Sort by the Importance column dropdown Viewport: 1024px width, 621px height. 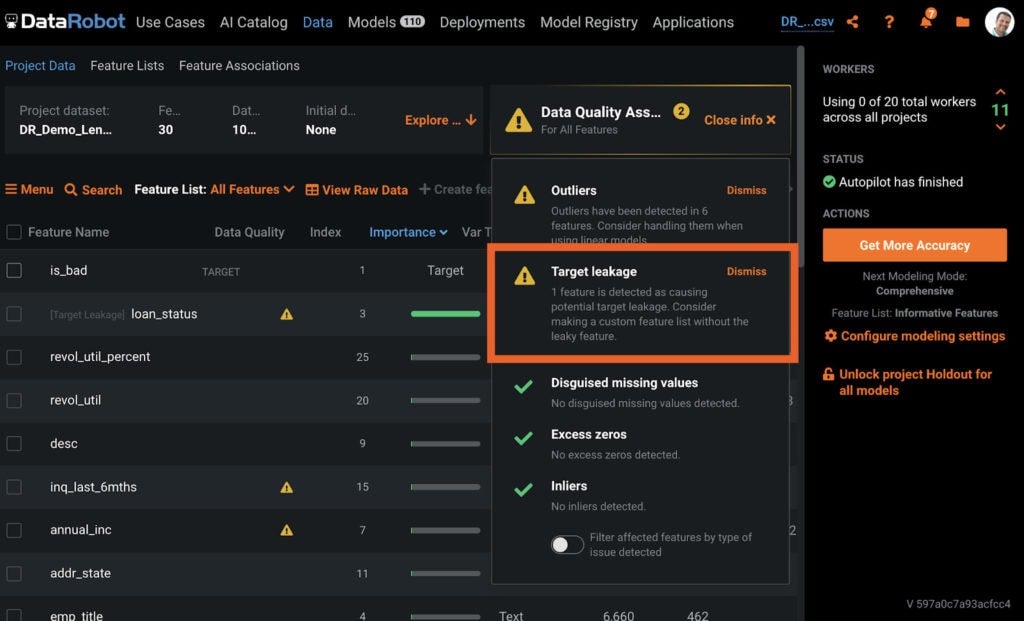pyautogui.click(x=408, y=232)
